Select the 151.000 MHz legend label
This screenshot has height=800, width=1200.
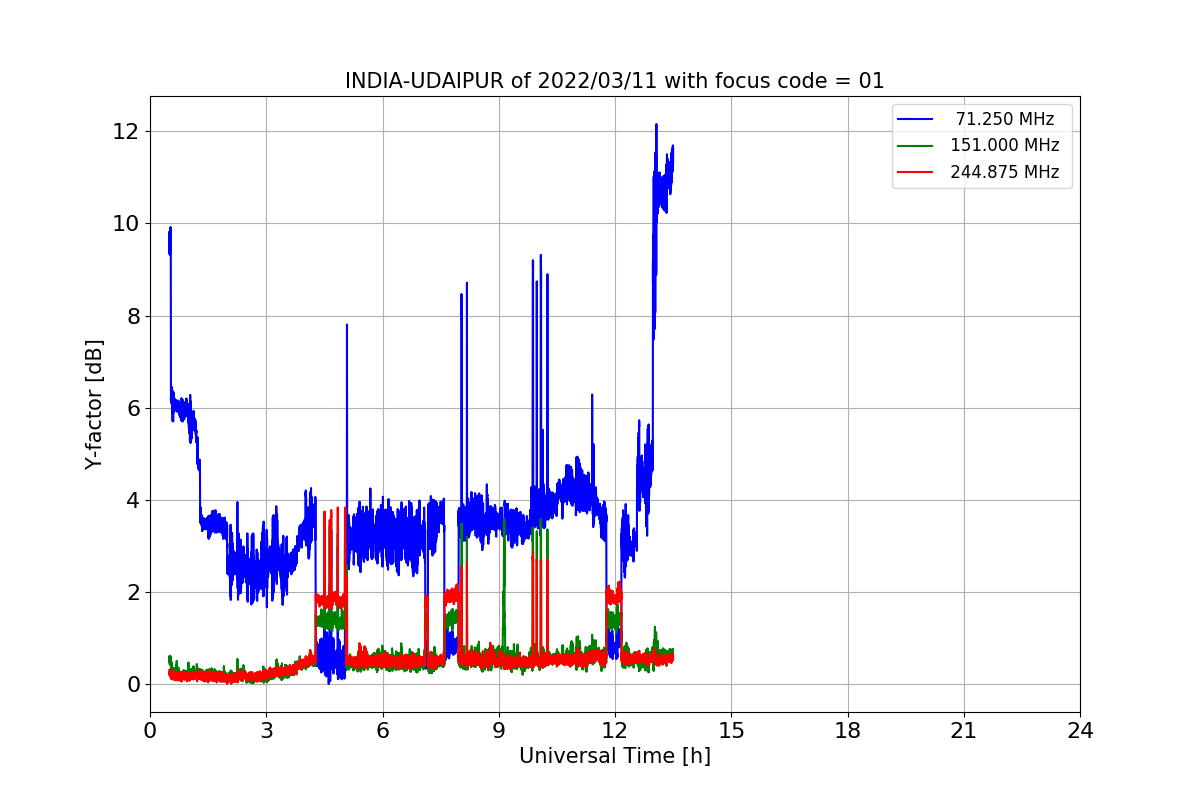tap(1005, 145)
